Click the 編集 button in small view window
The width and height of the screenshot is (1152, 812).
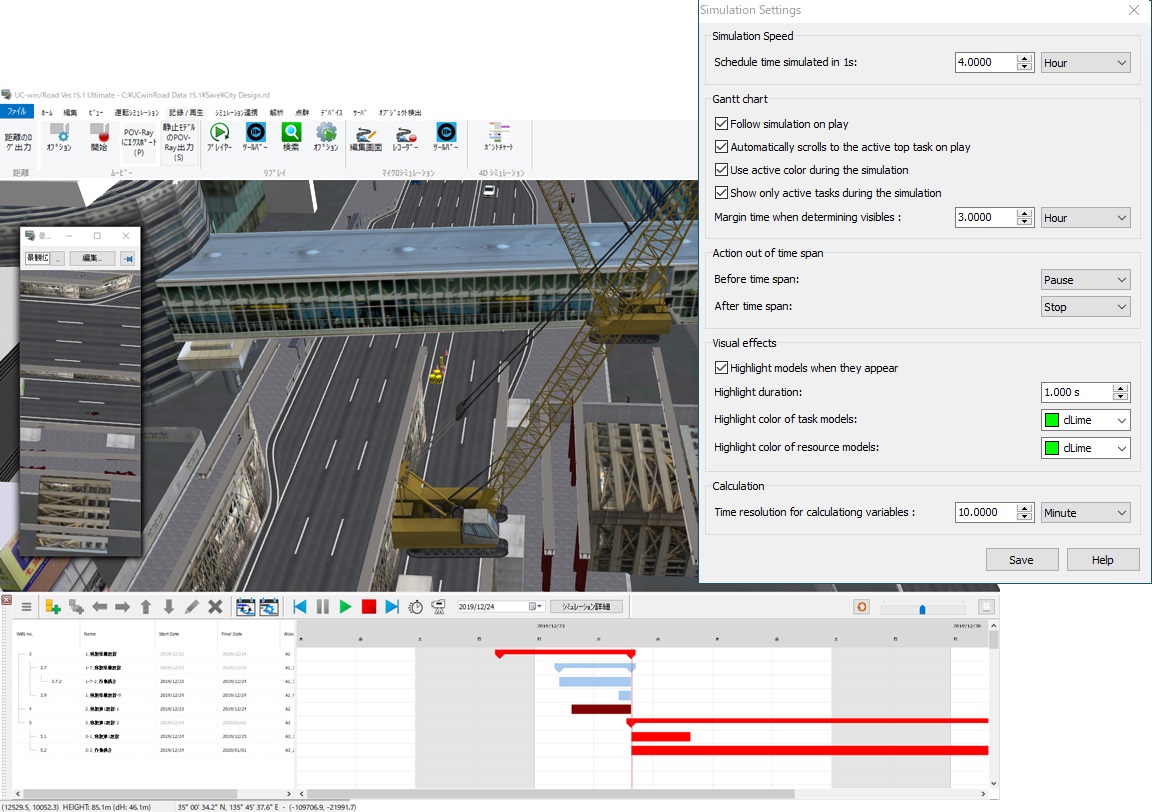coord(91,258)
